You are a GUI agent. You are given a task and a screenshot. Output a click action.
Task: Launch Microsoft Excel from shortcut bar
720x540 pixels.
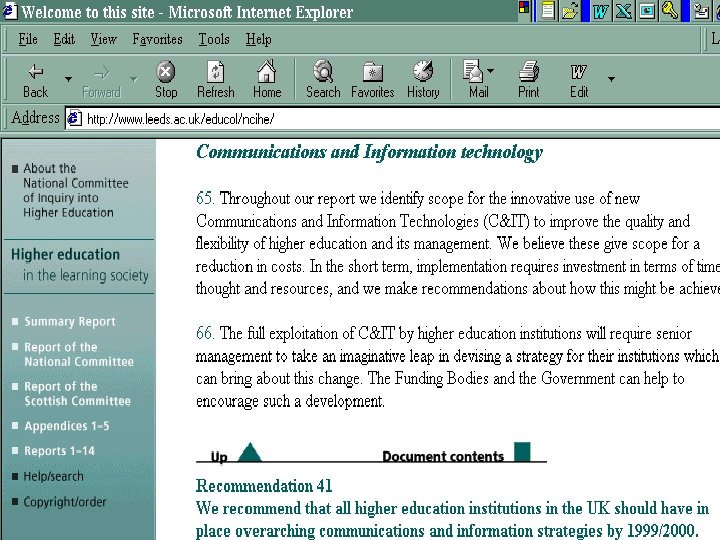(x=623, y=10)
